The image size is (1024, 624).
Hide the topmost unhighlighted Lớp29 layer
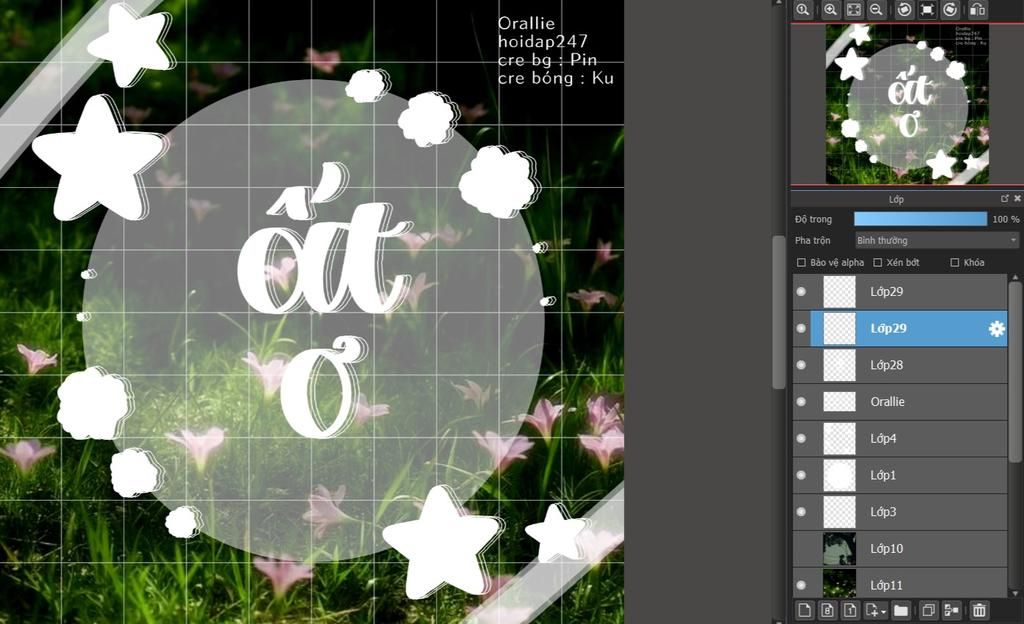tap(801, 292)
